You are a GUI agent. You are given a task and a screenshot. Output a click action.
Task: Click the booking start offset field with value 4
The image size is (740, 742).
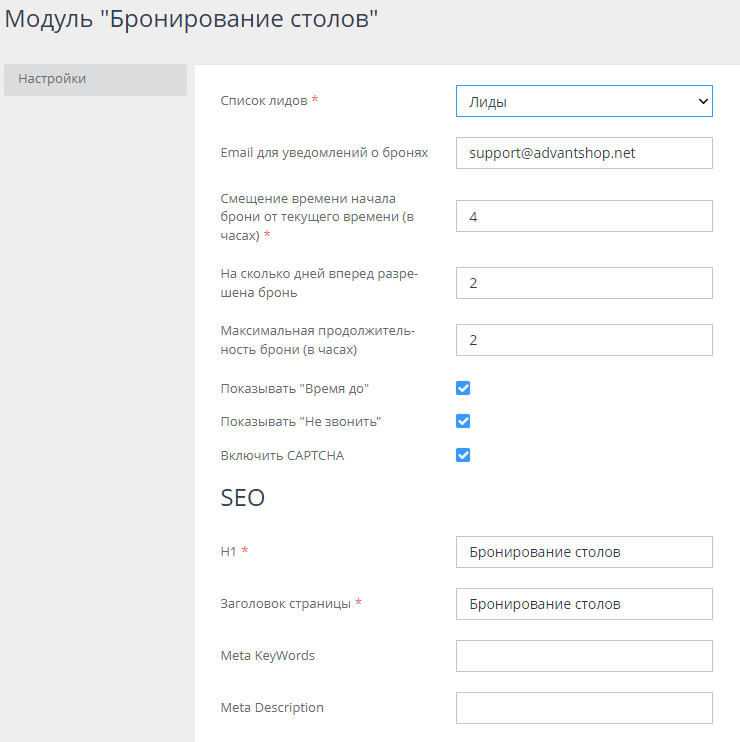(584, 216)
